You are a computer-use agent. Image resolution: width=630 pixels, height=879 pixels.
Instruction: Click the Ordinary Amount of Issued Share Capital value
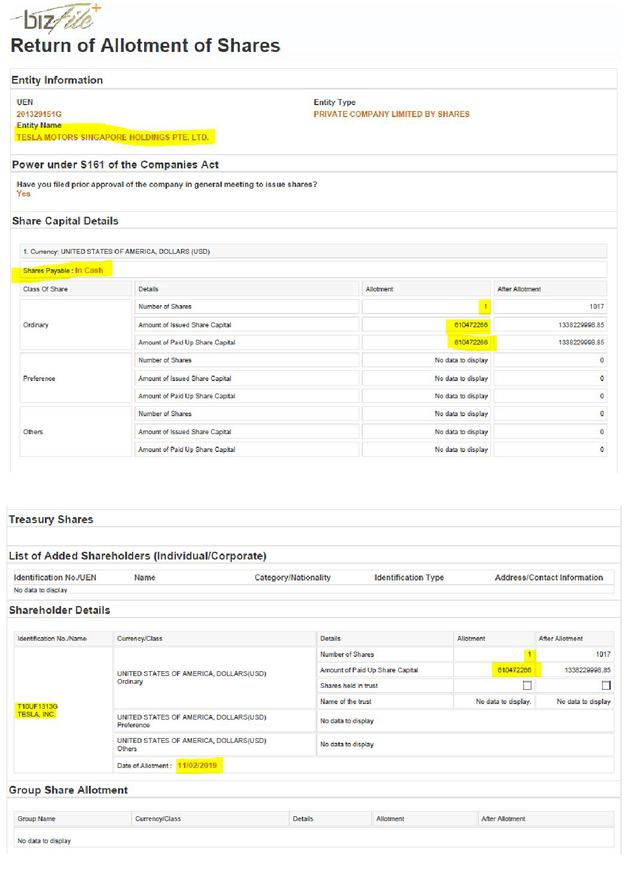tap(471, 325)
